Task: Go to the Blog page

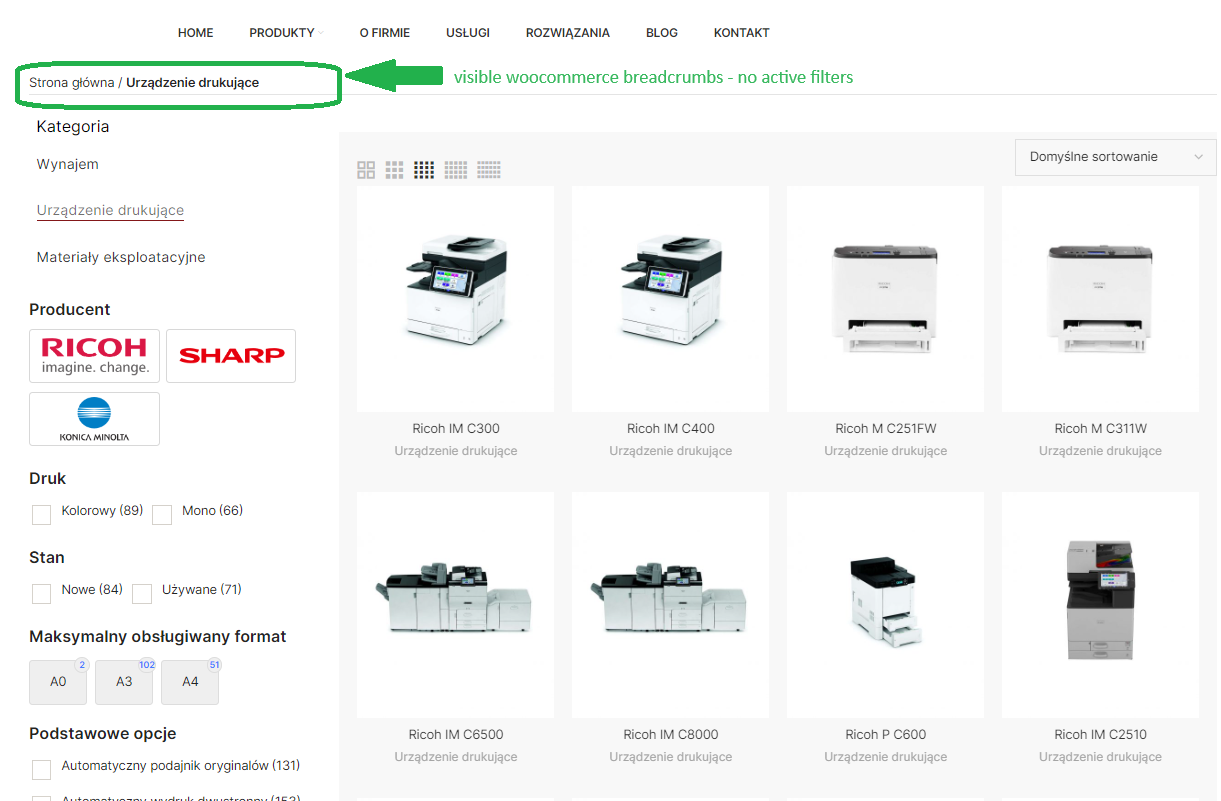Action: point(661,33)
